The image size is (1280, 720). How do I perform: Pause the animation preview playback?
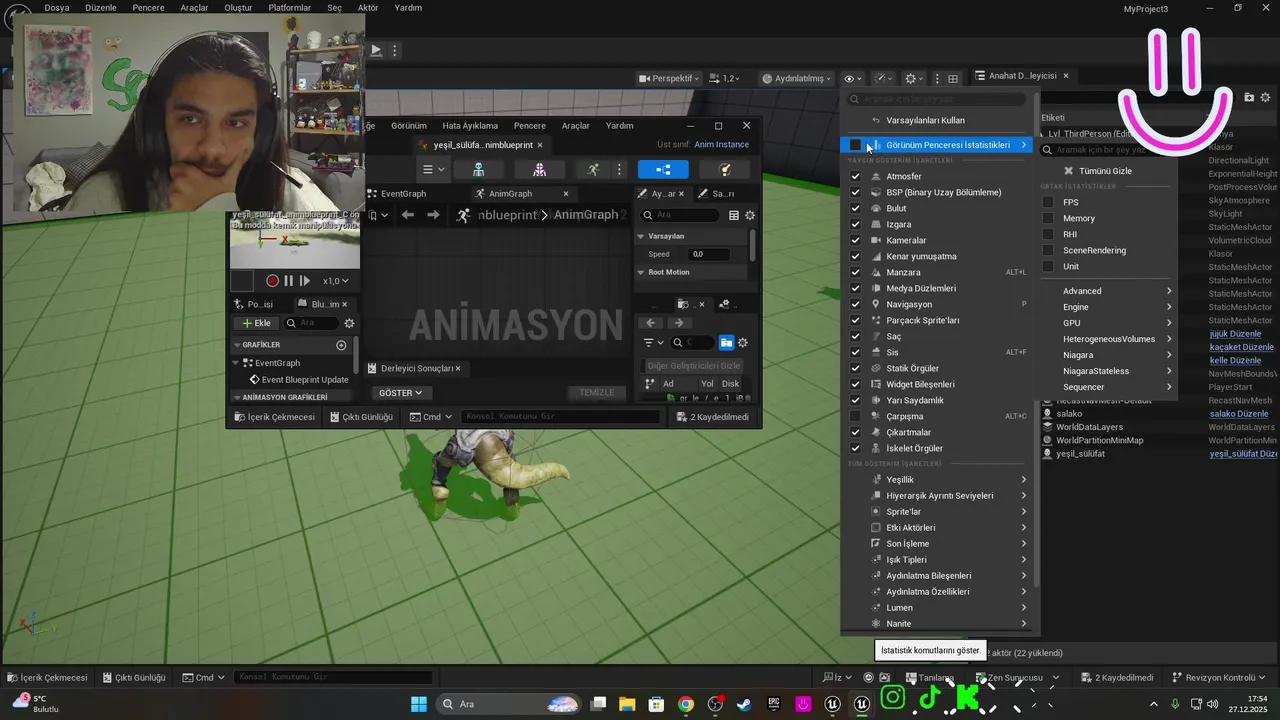[289, 281]
